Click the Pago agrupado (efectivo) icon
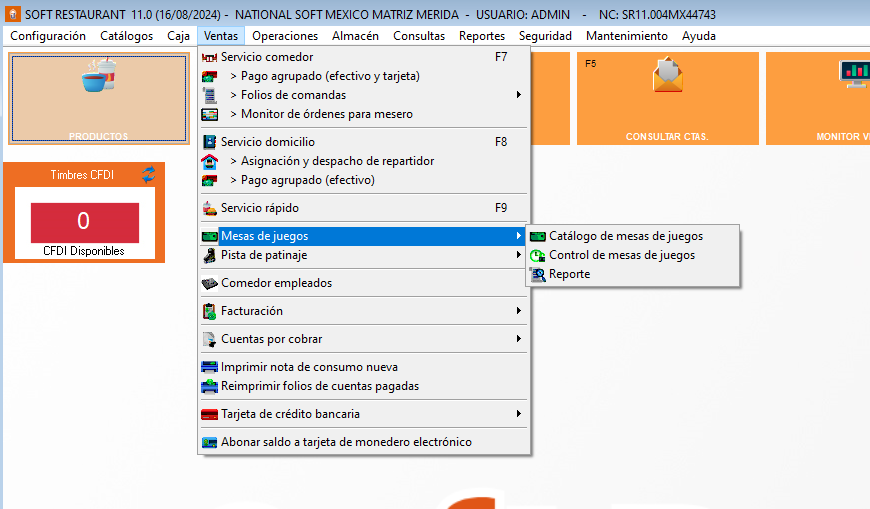Image resolution: width=870 pixels, height=509 pixels. pyautogui.click(x=209, y=180)
